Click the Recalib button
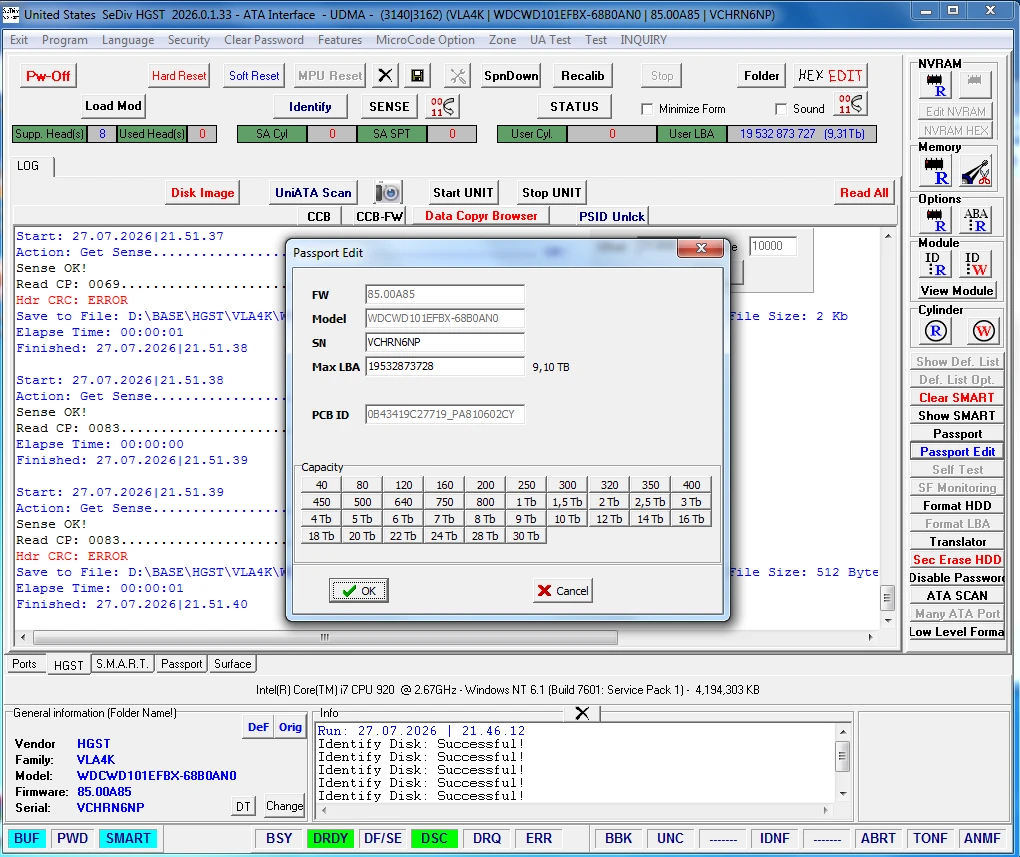 click(582, 75)
